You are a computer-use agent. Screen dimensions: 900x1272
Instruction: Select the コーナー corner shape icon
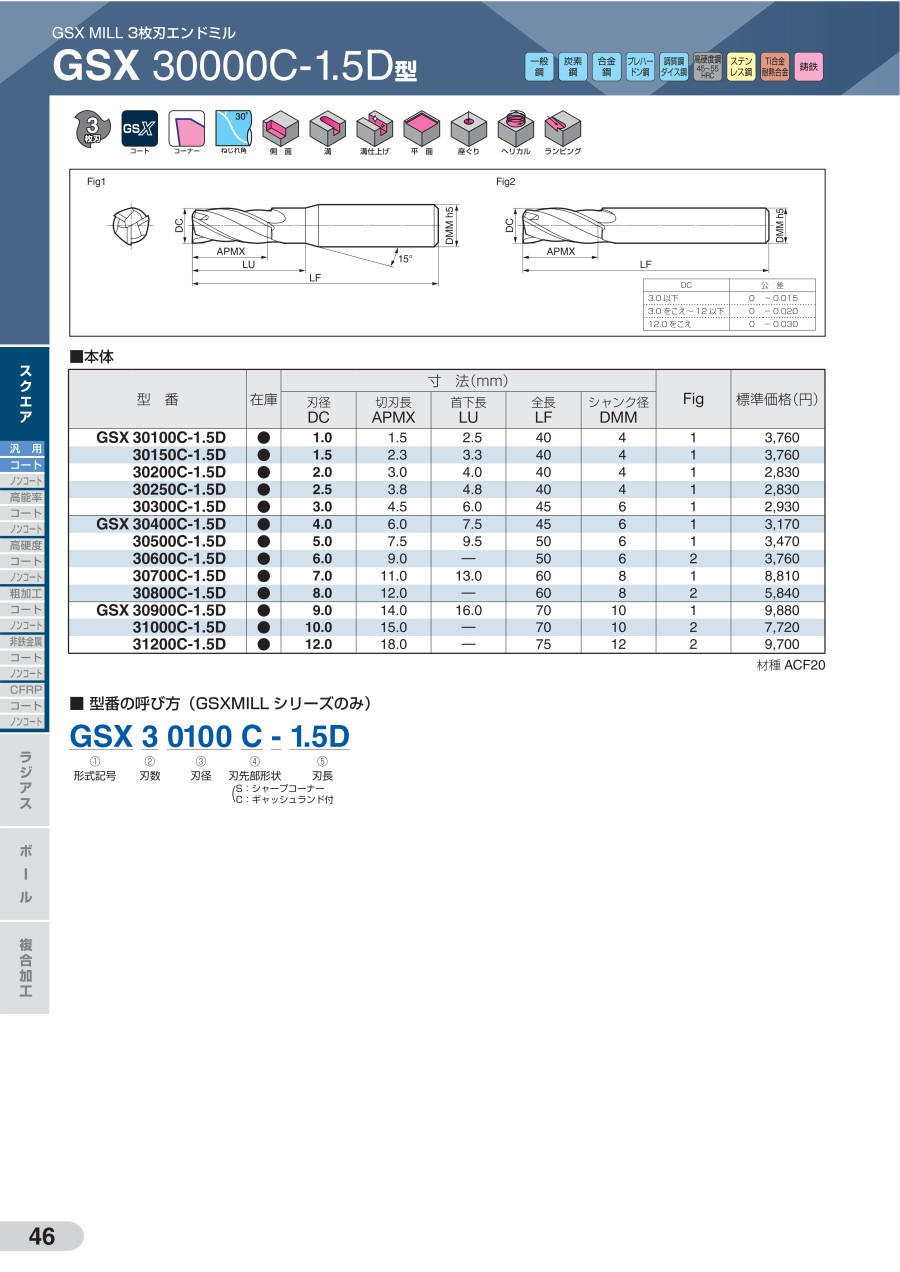tap(187, 128)
